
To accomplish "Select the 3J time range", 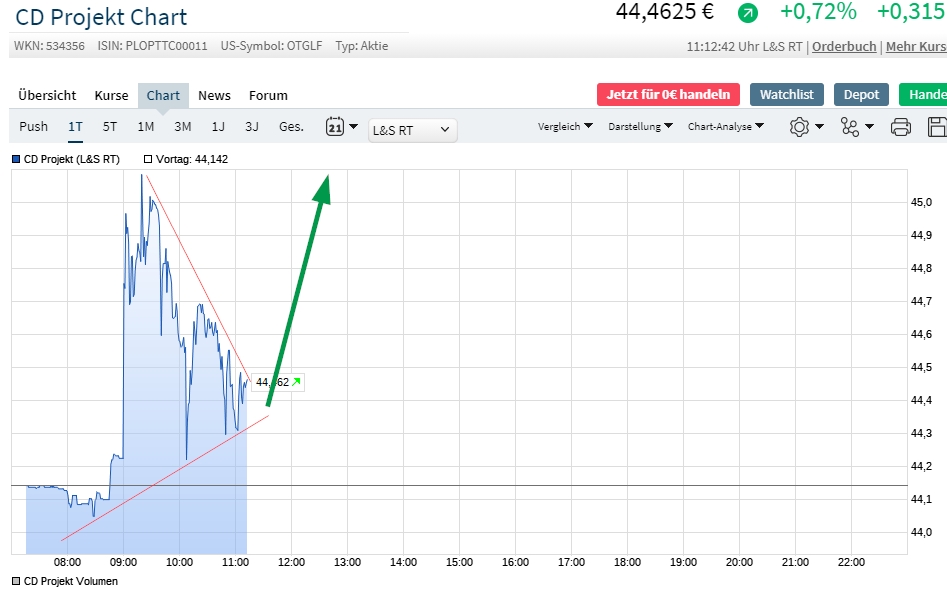I will [252, 126].
